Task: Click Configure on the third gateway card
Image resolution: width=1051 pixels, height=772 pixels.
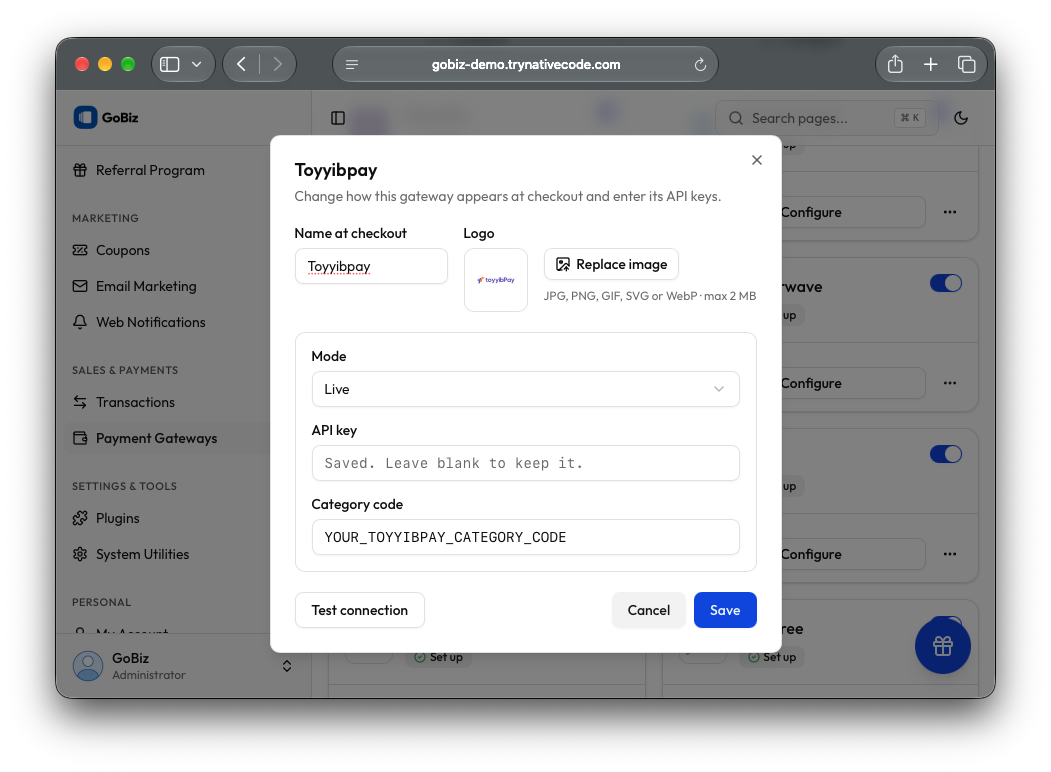Action: pos(853,554)
